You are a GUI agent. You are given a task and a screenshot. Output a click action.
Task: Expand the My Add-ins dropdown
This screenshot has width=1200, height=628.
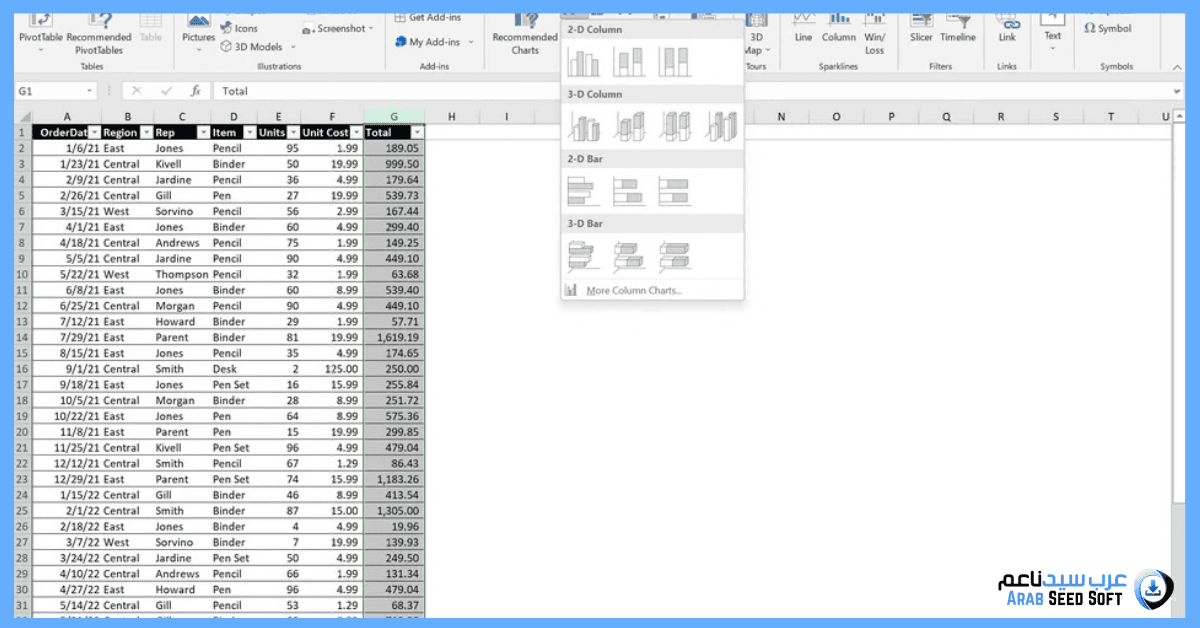pos(472,43)
